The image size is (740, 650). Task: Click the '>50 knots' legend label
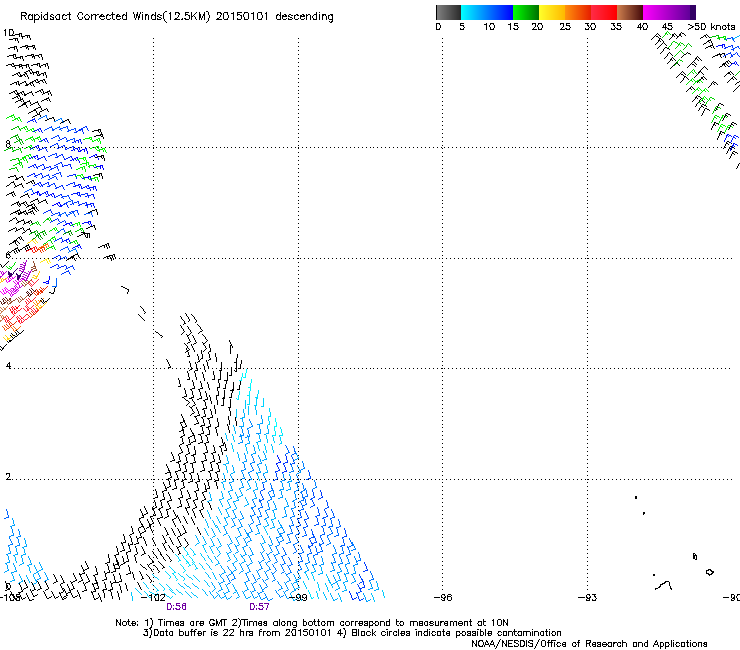pos(711,27)
